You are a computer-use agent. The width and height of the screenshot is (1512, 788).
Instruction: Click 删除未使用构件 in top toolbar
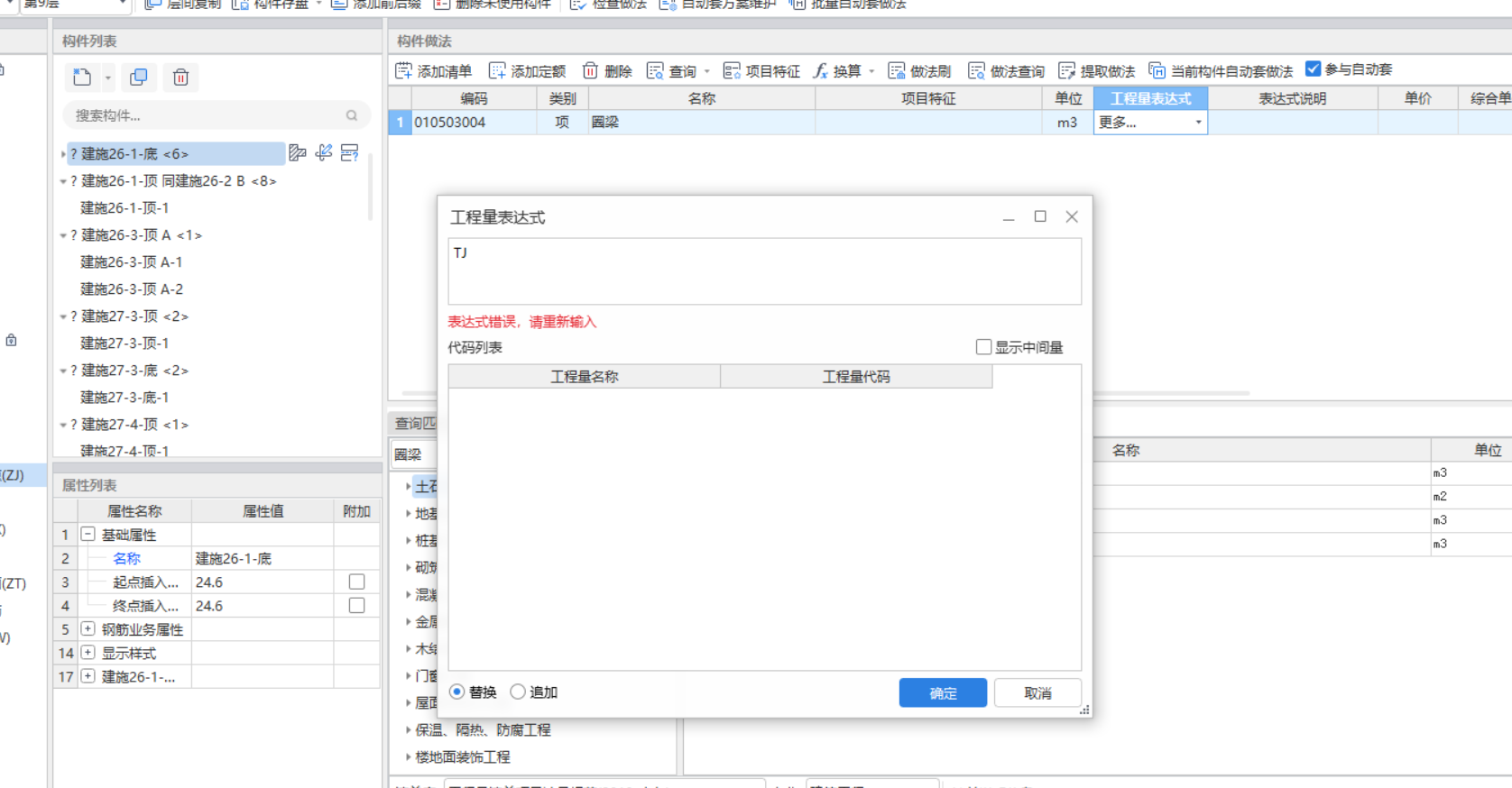point(493,5)
